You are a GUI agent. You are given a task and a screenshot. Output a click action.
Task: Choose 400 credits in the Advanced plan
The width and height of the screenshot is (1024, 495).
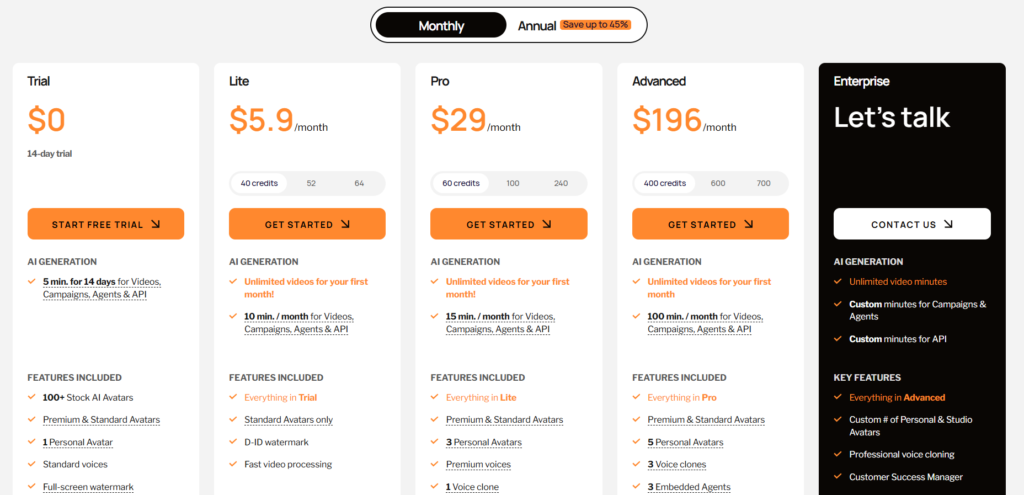[665, 184]
